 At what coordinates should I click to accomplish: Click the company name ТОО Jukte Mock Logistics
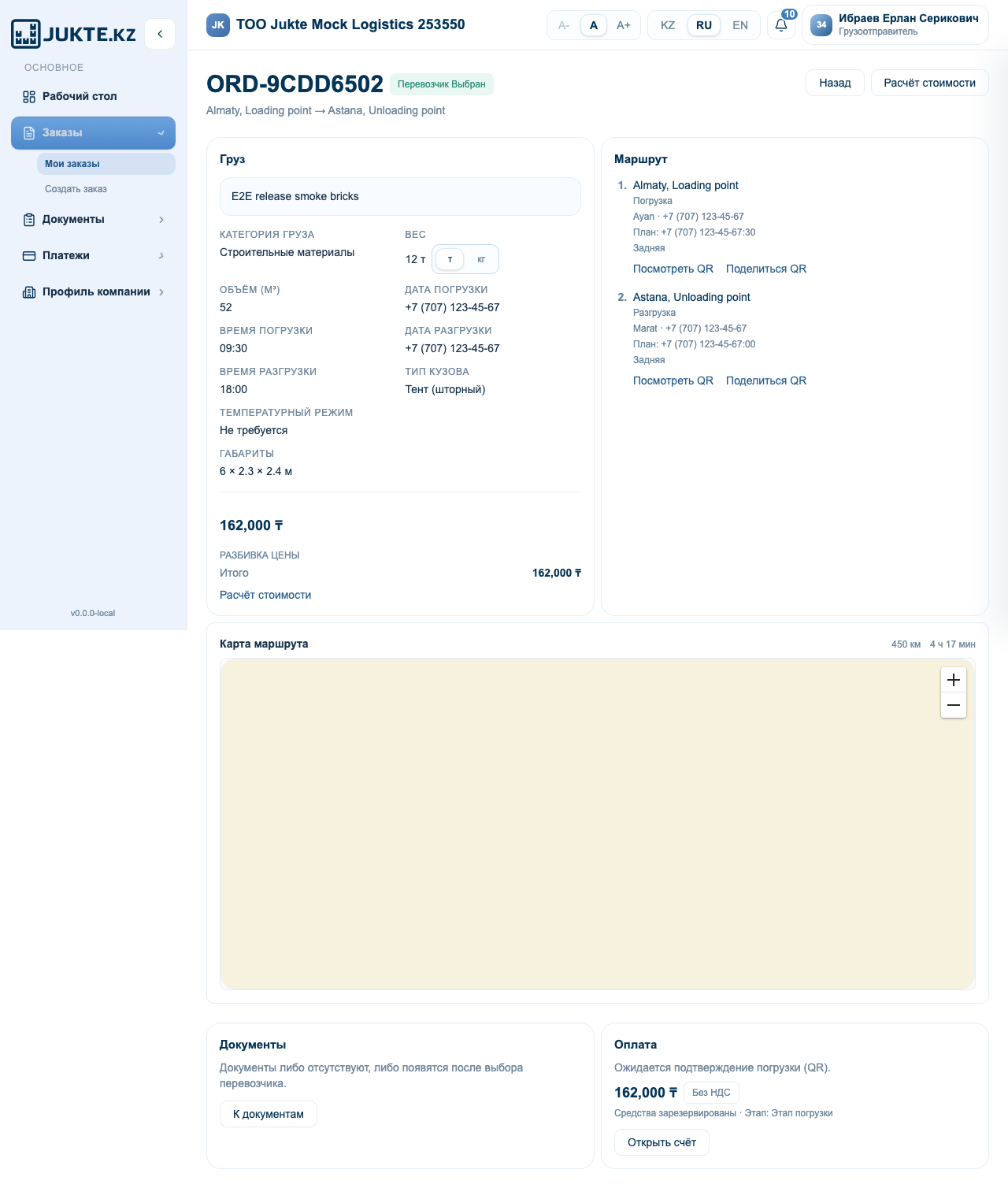click(350, 24)
